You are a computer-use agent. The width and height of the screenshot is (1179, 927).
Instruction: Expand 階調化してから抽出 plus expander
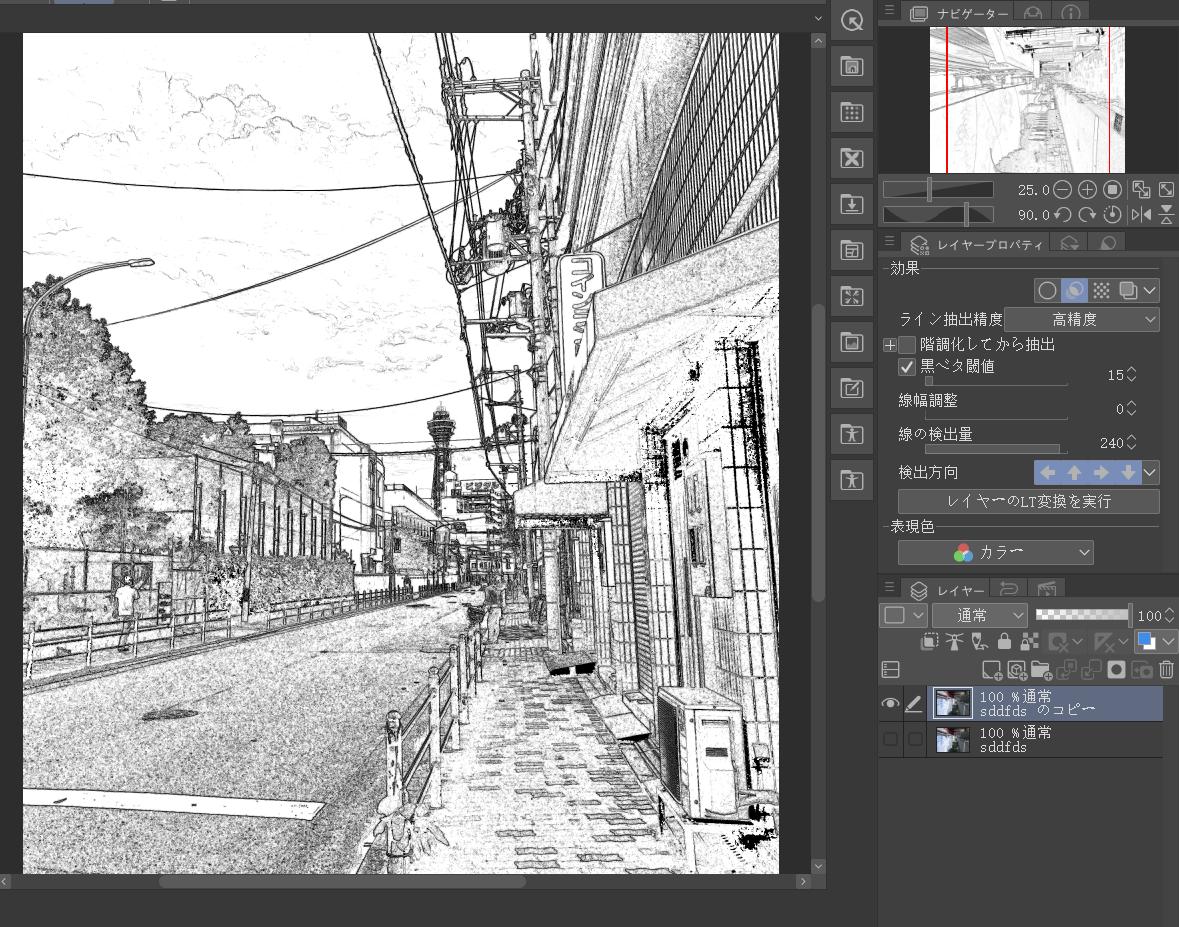point(890,344)
